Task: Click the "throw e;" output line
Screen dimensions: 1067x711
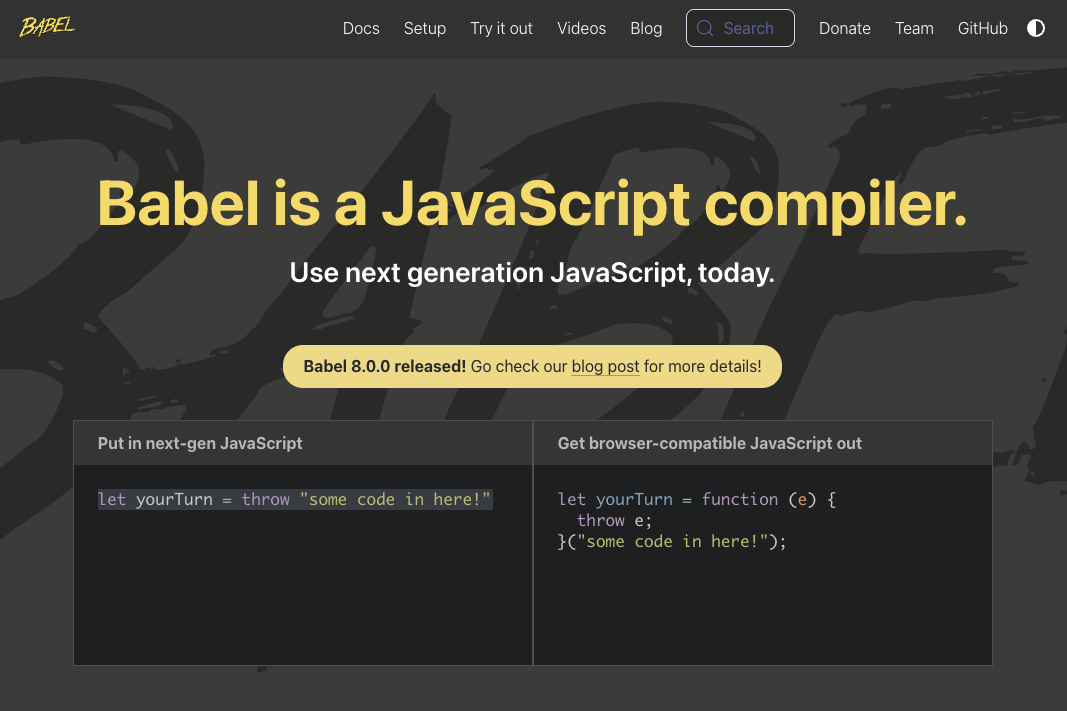Action: coord(614,520)
